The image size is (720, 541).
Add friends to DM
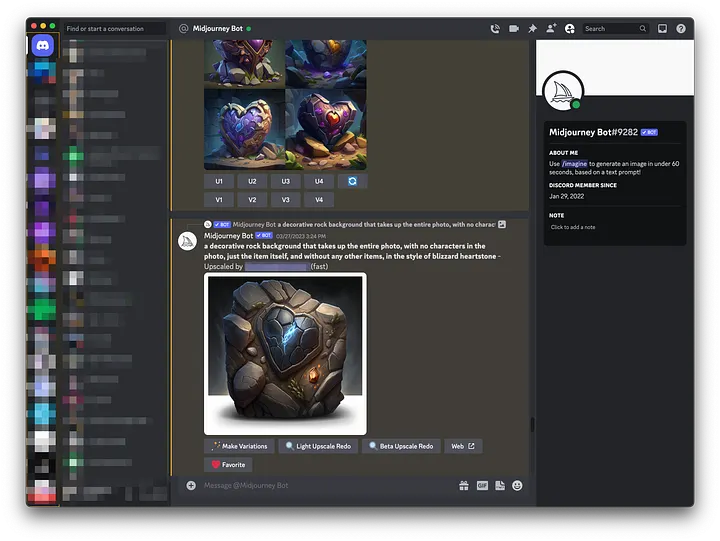551,29
